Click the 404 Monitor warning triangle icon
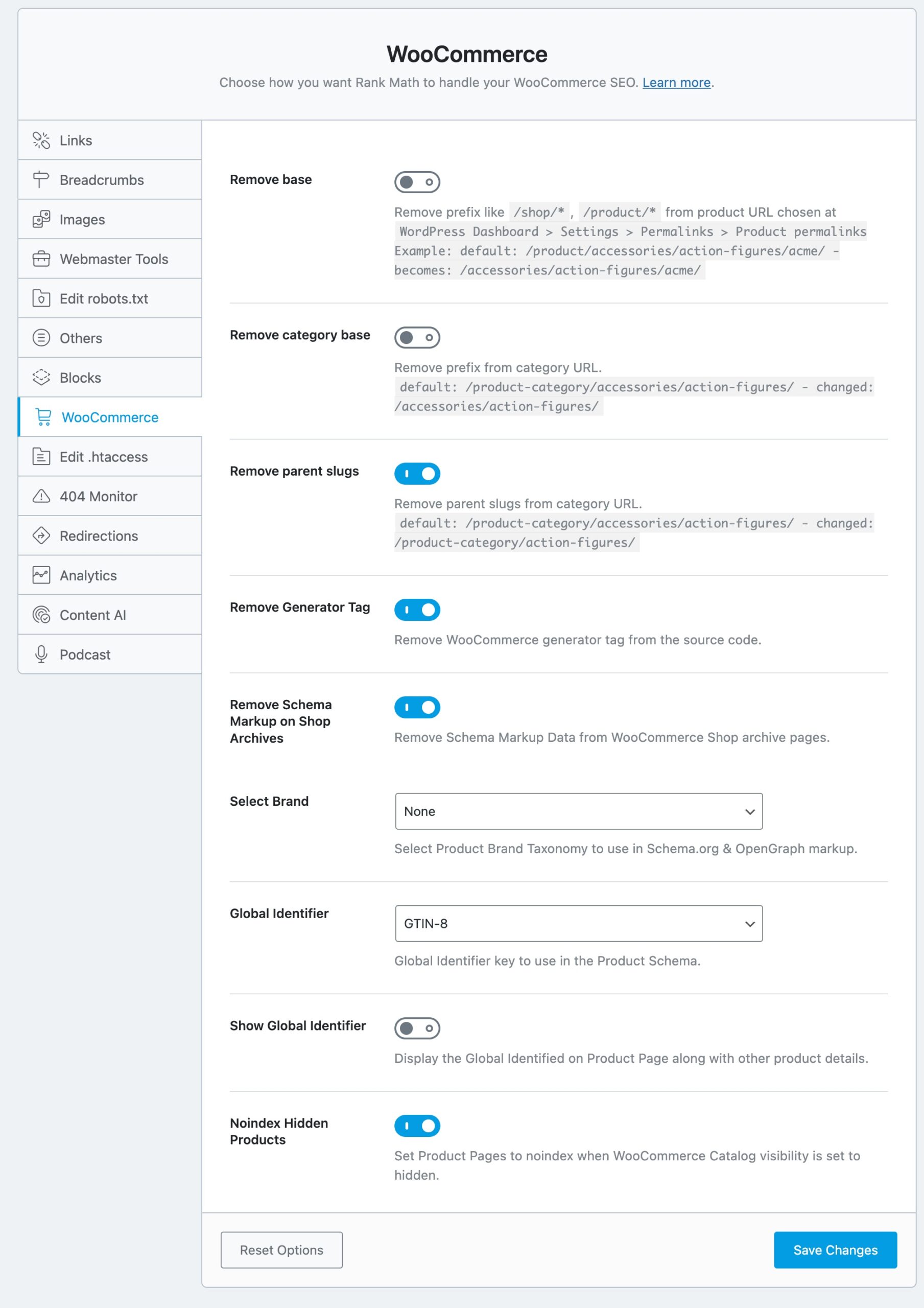Image resolution: width=924 pixels, height=1308 pixels. coord(41,496)
